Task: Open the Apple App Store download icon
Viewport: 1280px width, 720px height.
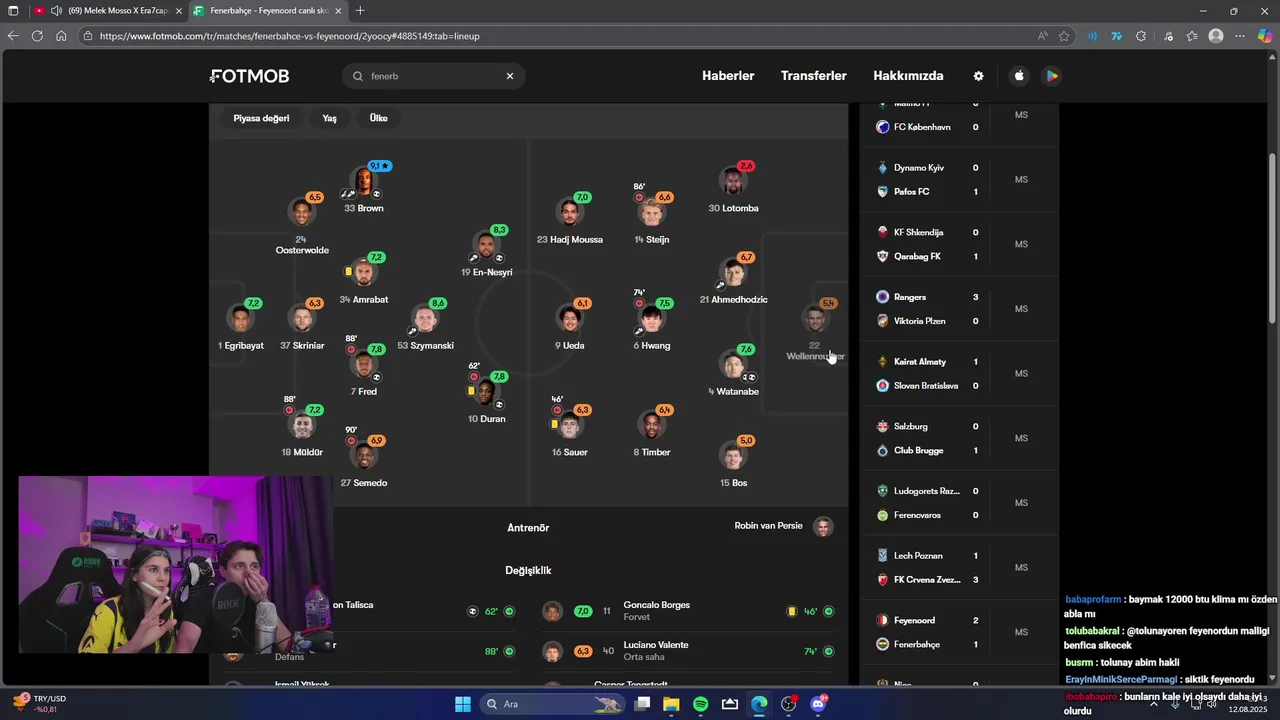Action: point(1019,76)
